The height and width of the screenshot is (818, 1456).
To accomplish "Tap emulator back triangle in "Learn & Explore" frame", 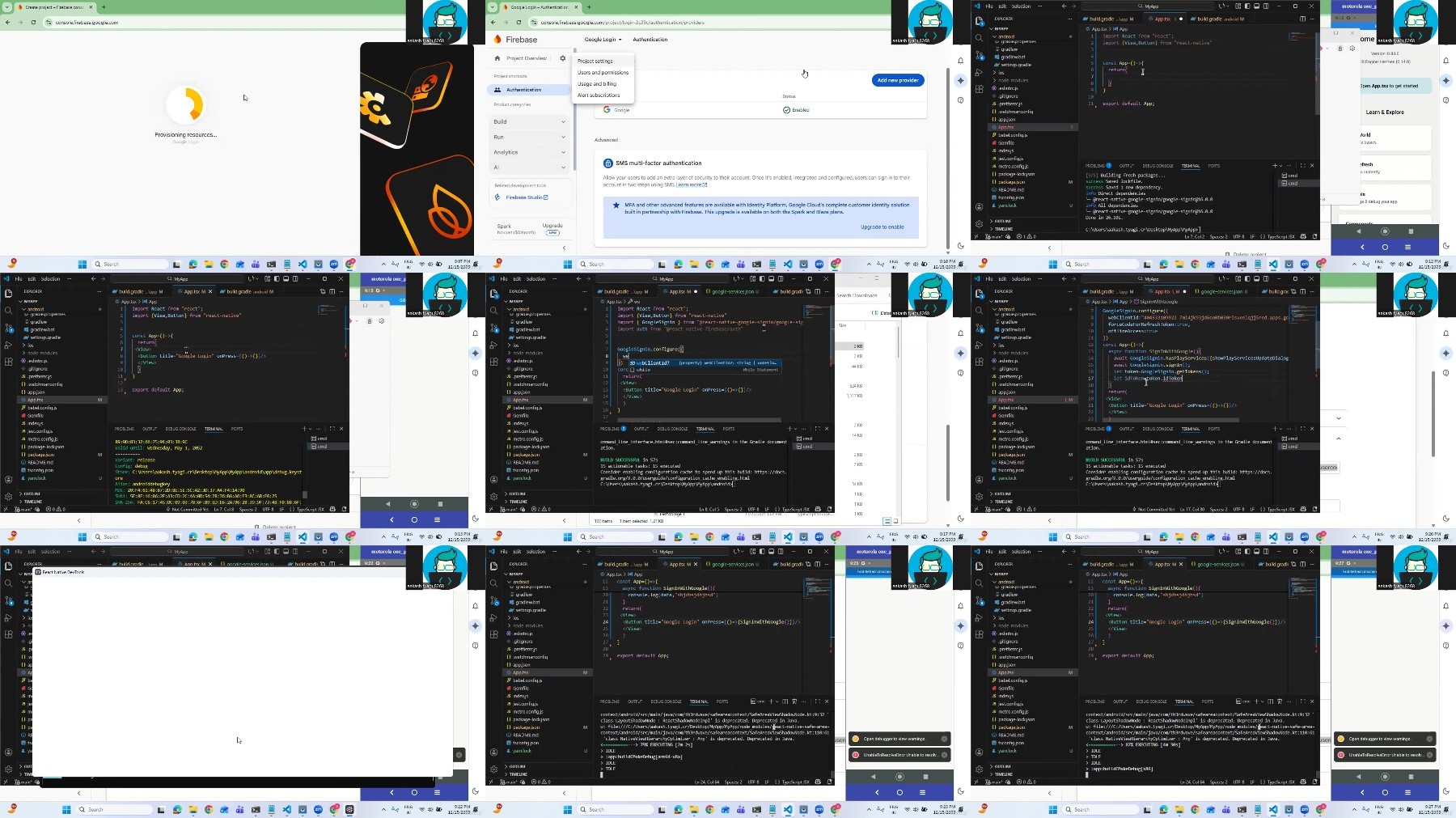I will tap(1359, 231).
